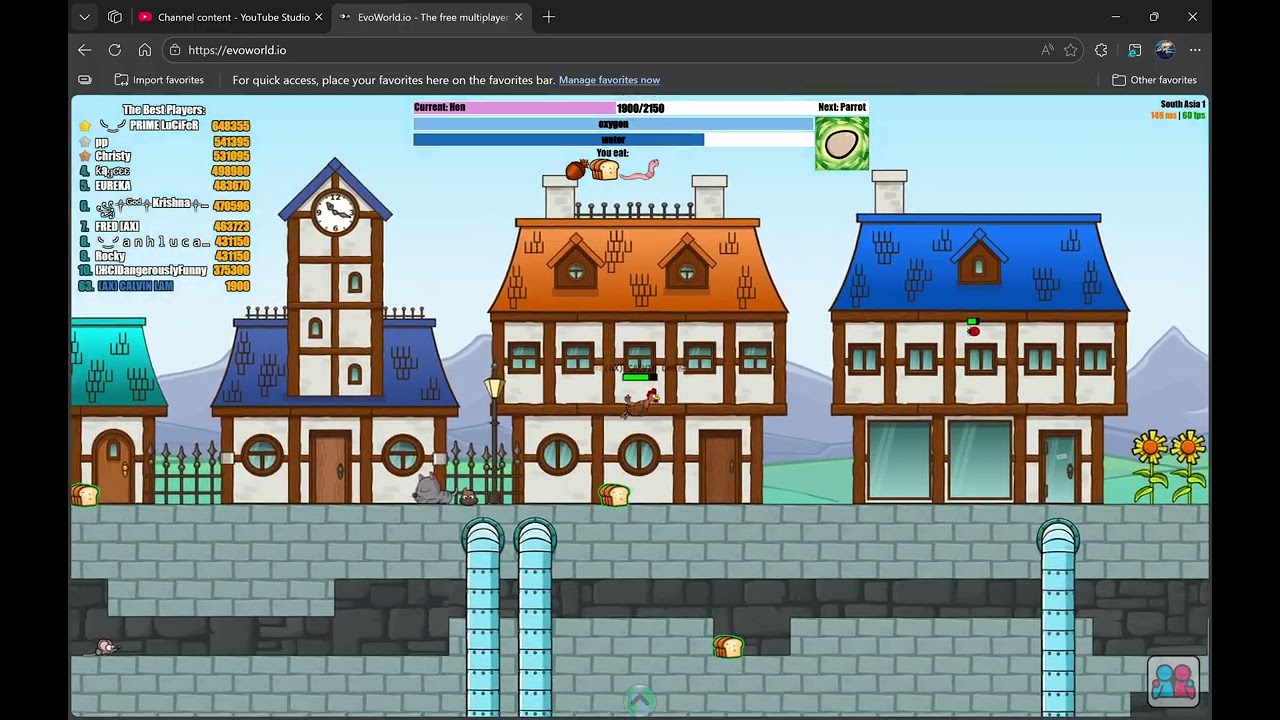Click the bread in the underground tunnel
Image resolution: width=1280 pixels, height=720 pixels.
(728, 647)
